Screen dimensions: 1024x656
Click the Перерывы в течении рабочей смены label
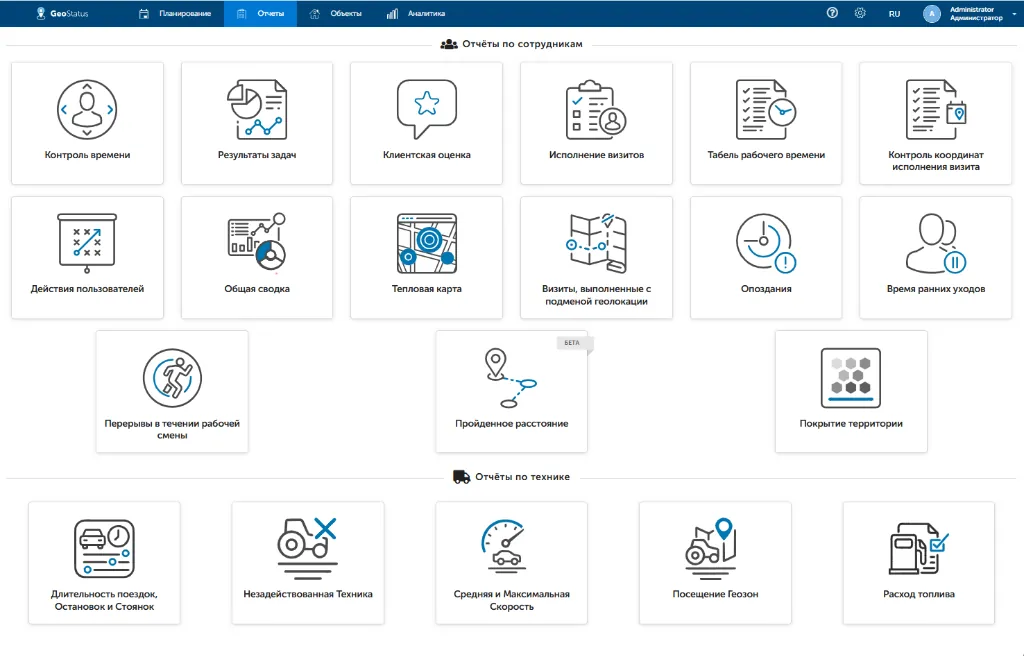172,429
